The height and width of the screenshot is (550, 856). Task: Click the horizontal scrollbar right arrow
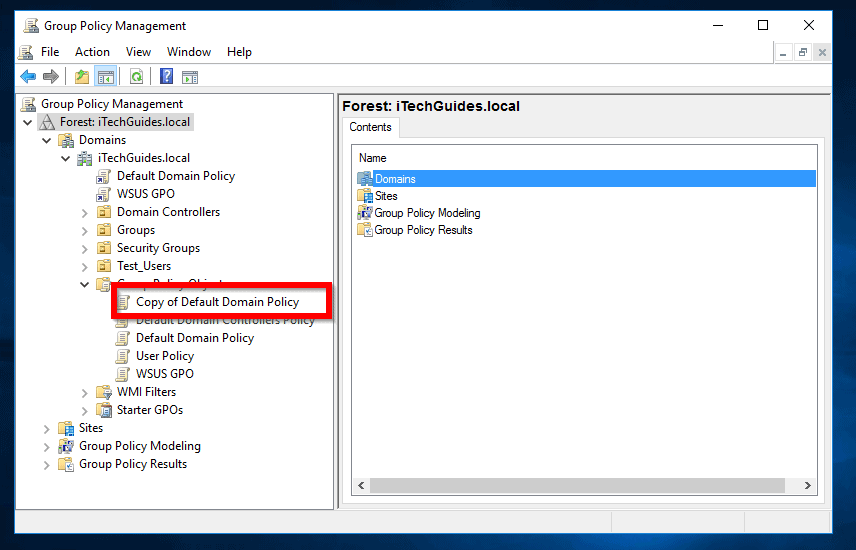(808, 486)
